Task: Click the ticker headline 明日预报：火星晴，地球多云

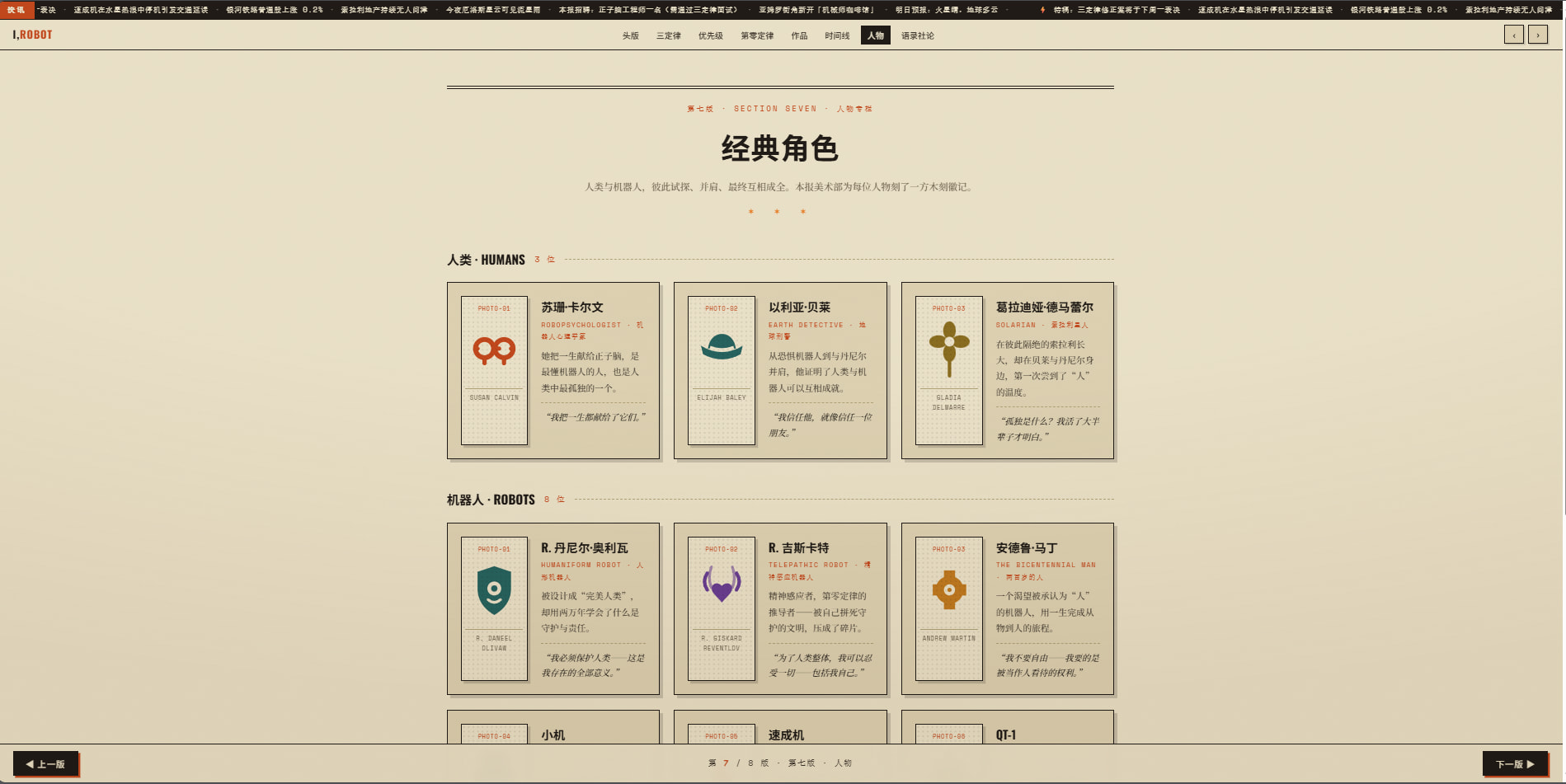Action: point(947,10)
